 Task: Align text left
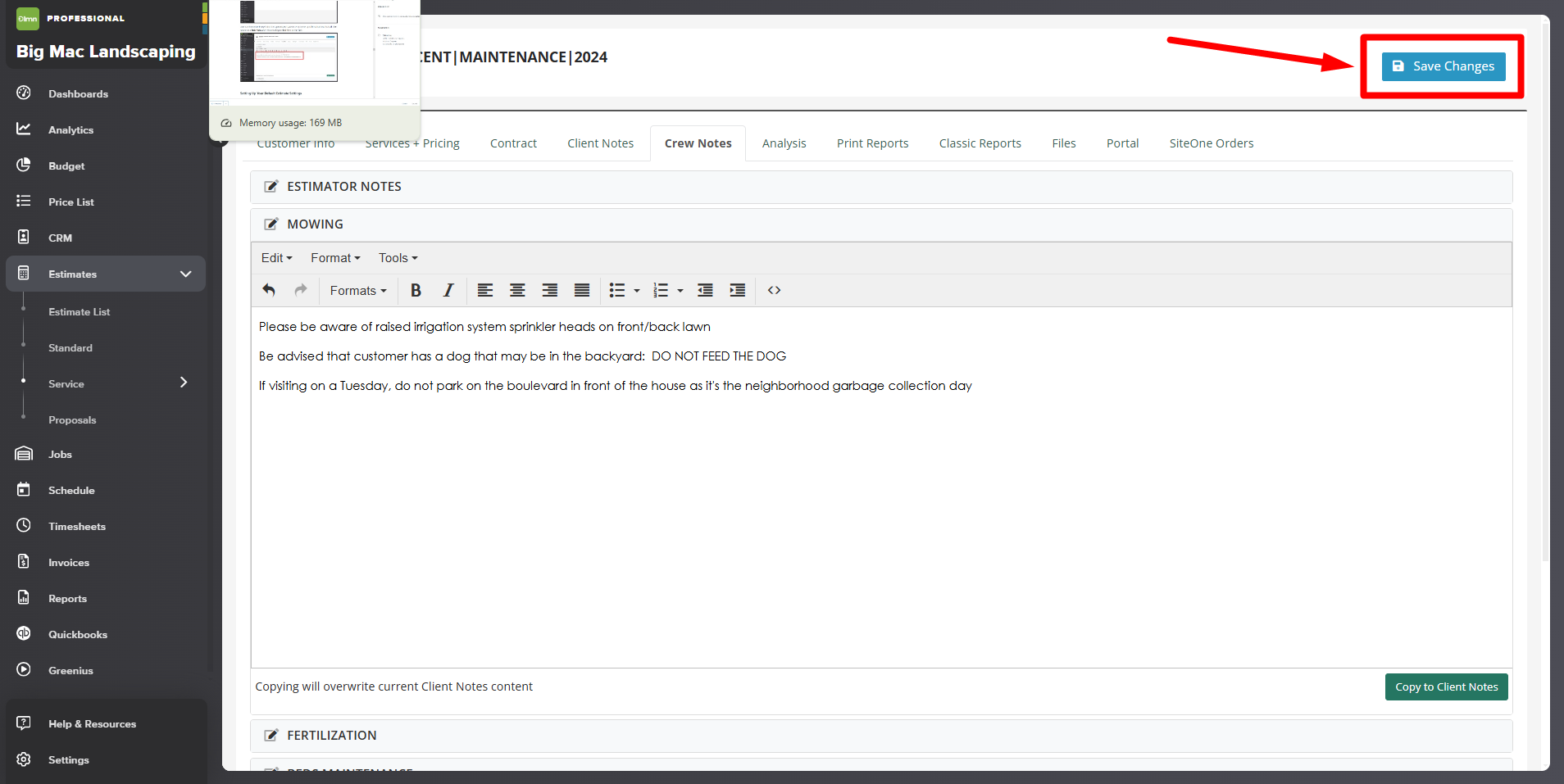click(485, 290)
